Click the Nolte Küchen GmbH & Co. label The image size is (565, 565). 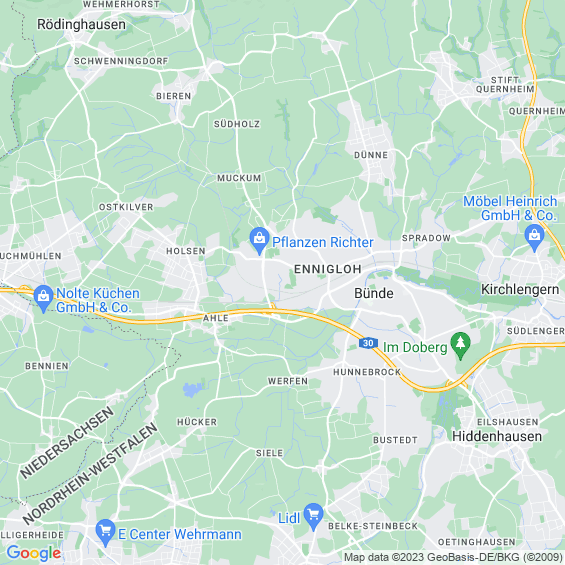tap(98, 300)
